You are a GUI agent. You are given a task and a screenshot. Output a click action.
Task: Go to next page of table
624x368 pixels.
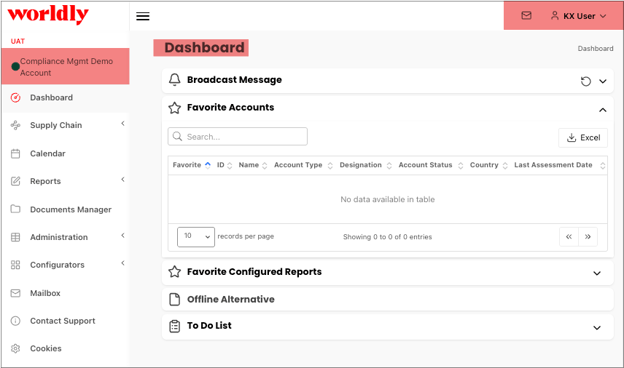click(588, 237)
